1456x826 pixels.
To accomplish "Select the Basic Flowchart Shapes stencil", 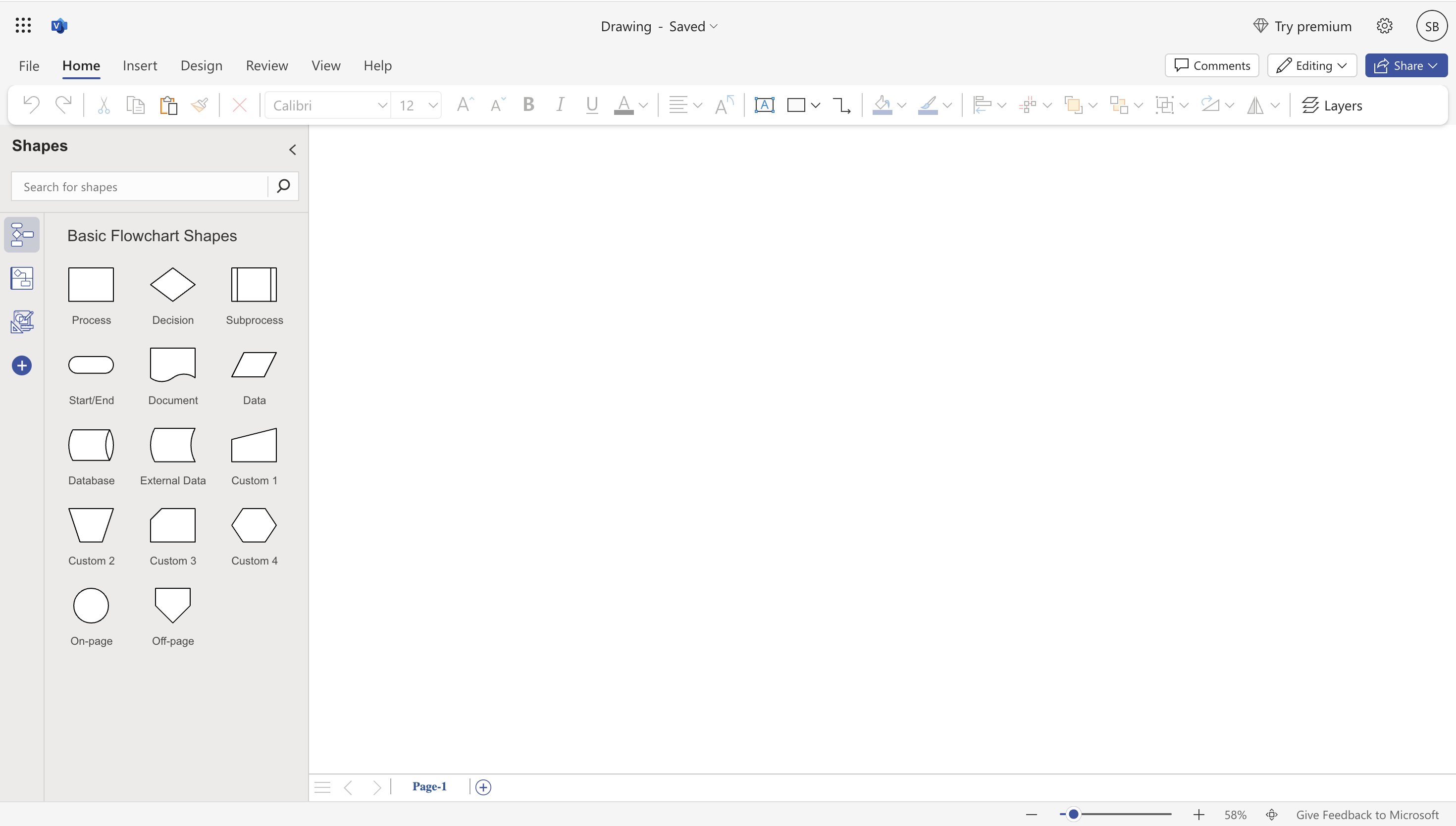I will [x=22, y=234].
